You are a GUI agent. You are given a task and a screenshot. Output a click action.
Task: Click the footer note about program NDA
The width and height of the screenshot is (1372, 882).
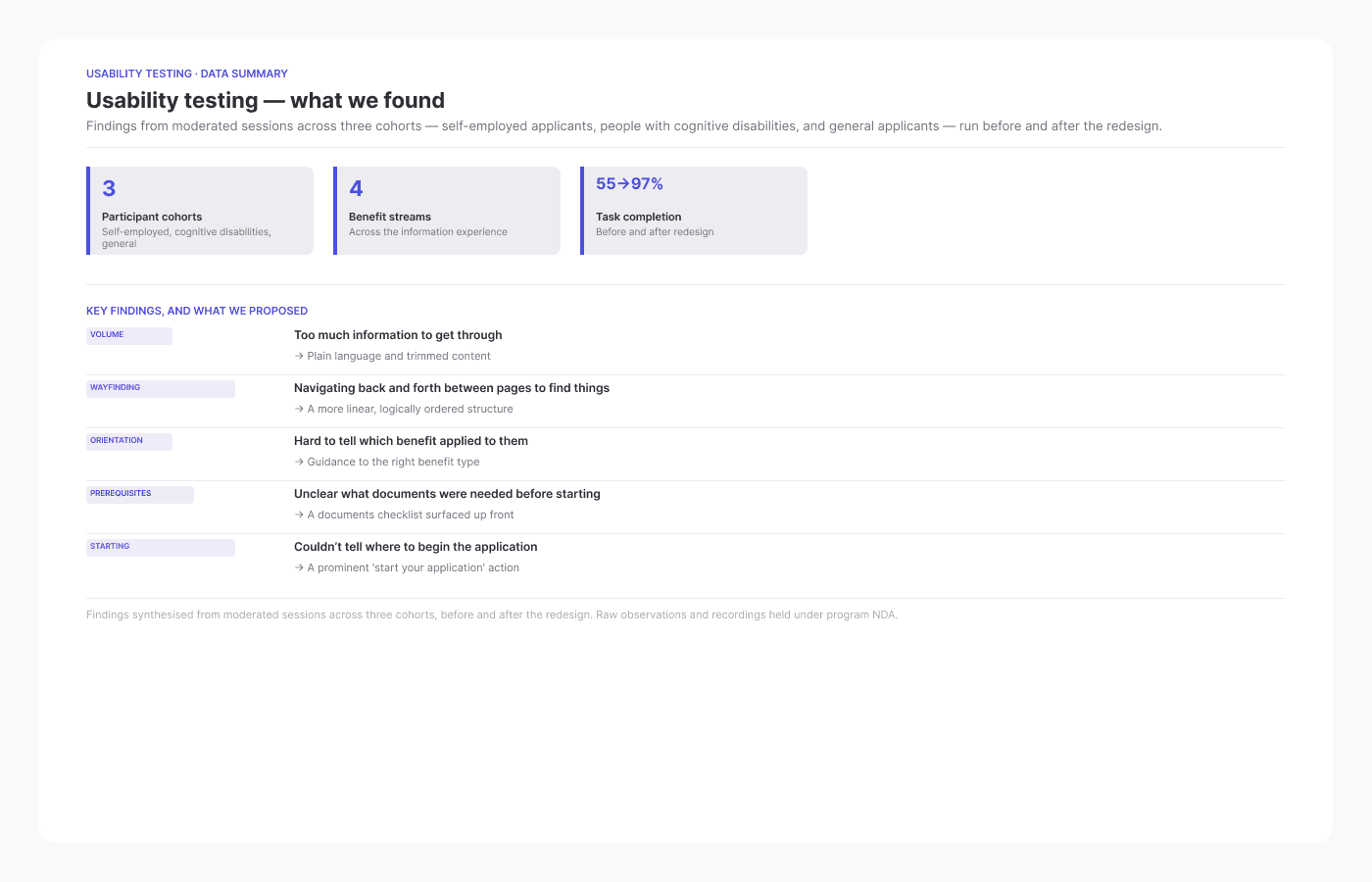(x=492, y=615)
